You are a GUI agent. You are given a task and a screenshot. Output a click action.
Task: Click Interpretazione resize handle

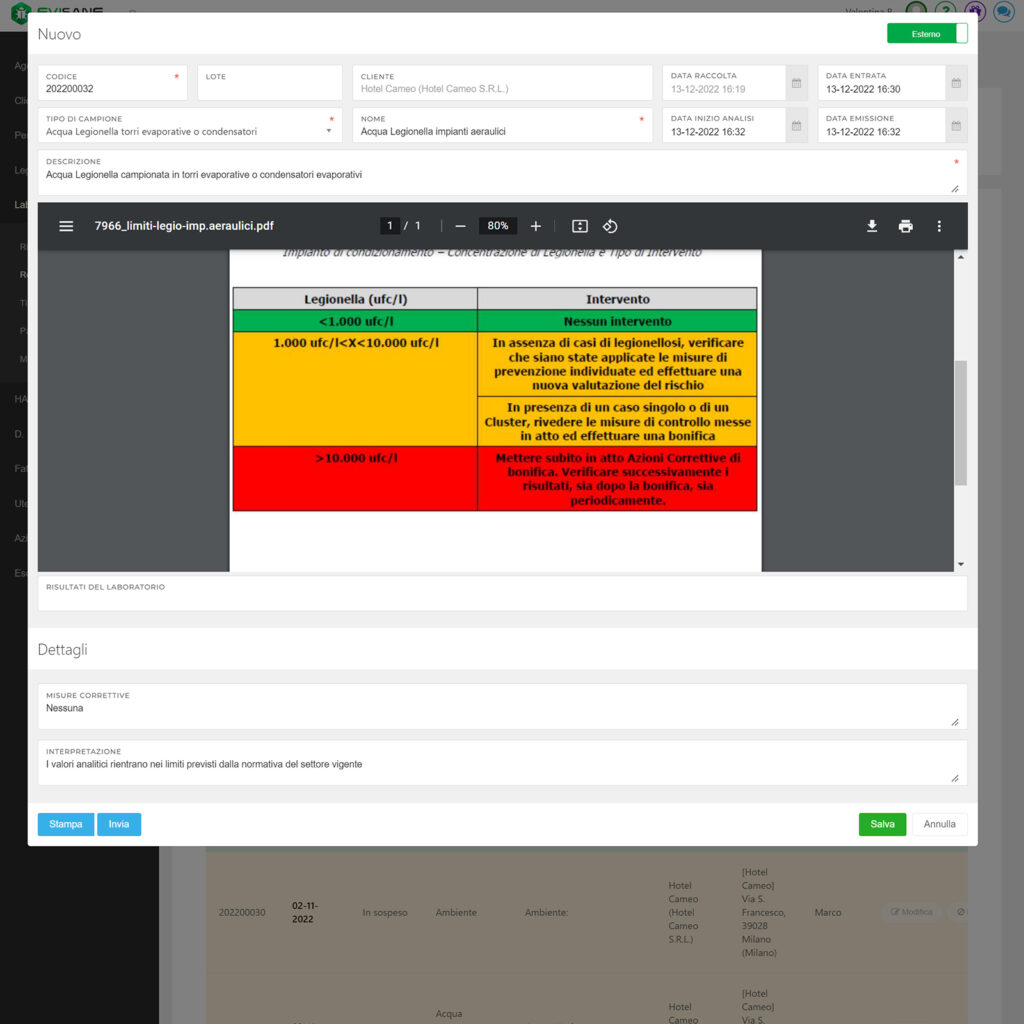[x=955, y=778]
